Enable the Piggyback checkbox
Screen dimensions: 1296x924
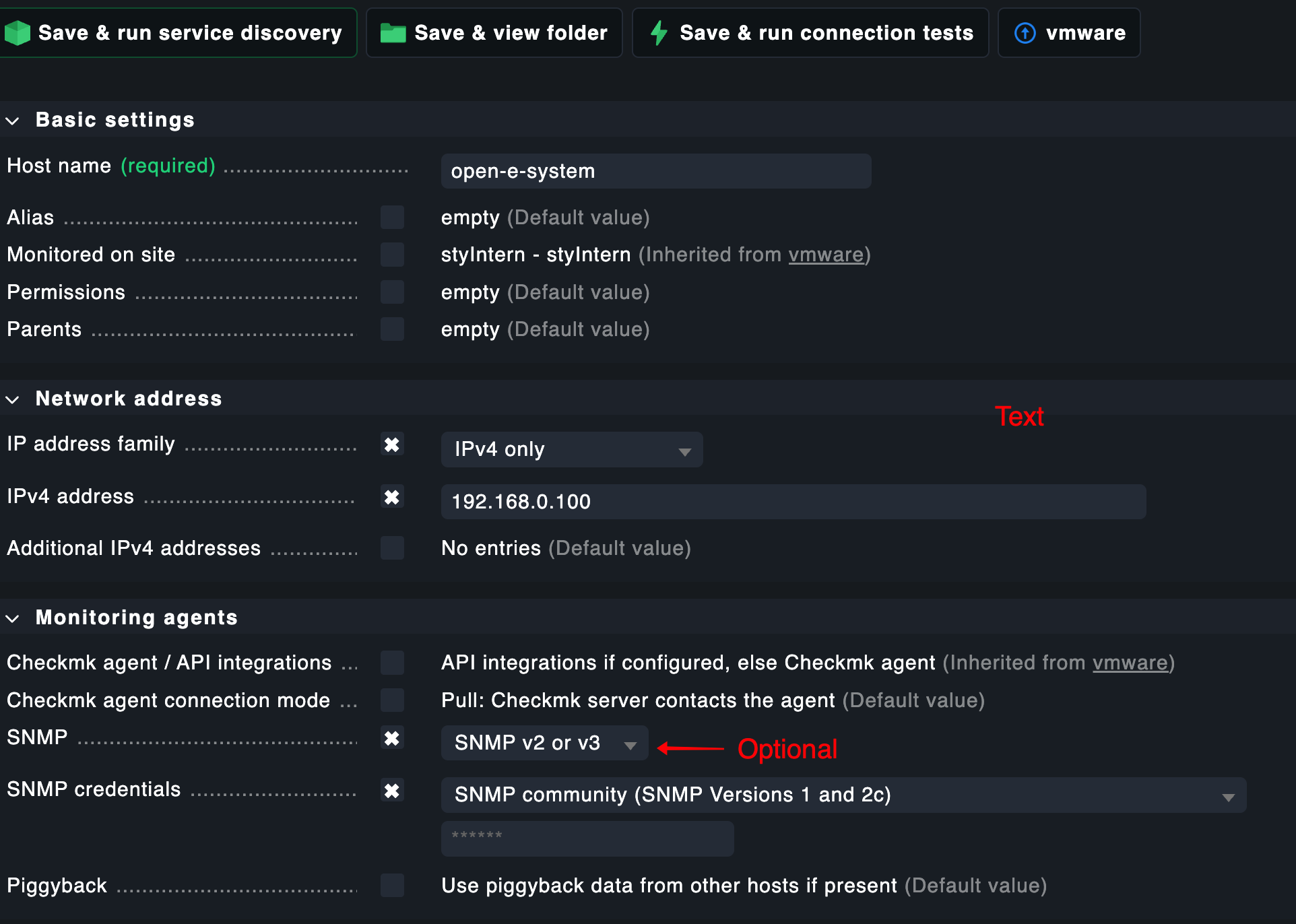(x=392, y=886)
